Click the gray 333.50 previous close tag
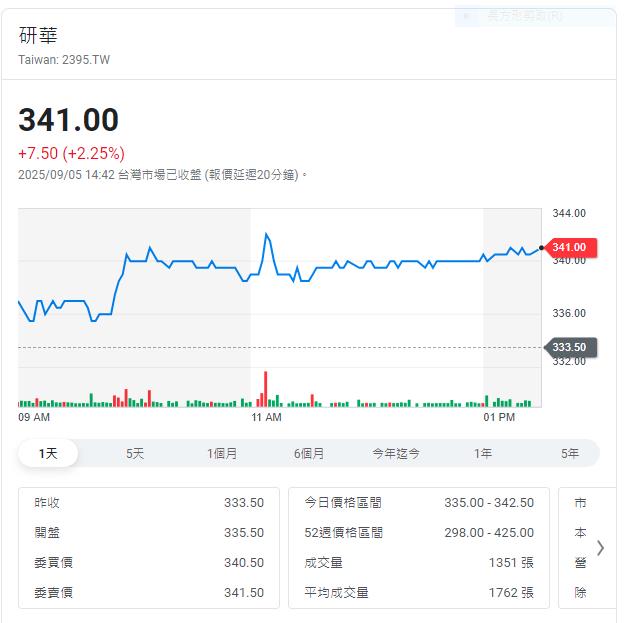Image resolution: width=628 pixels, height=623 pixels. point(569,347)
